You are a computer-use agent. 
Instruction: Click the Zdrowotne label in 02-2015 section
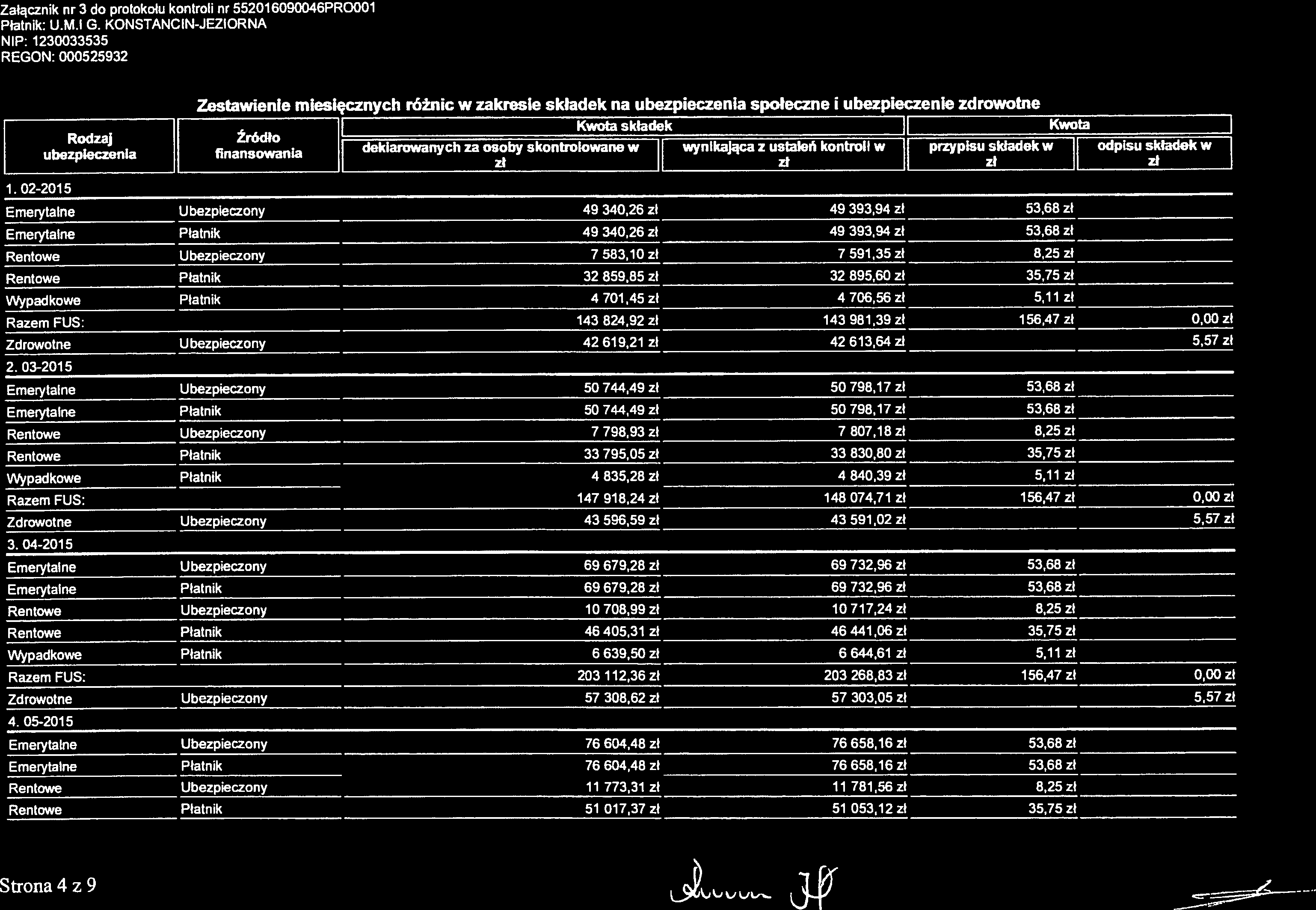38,345
